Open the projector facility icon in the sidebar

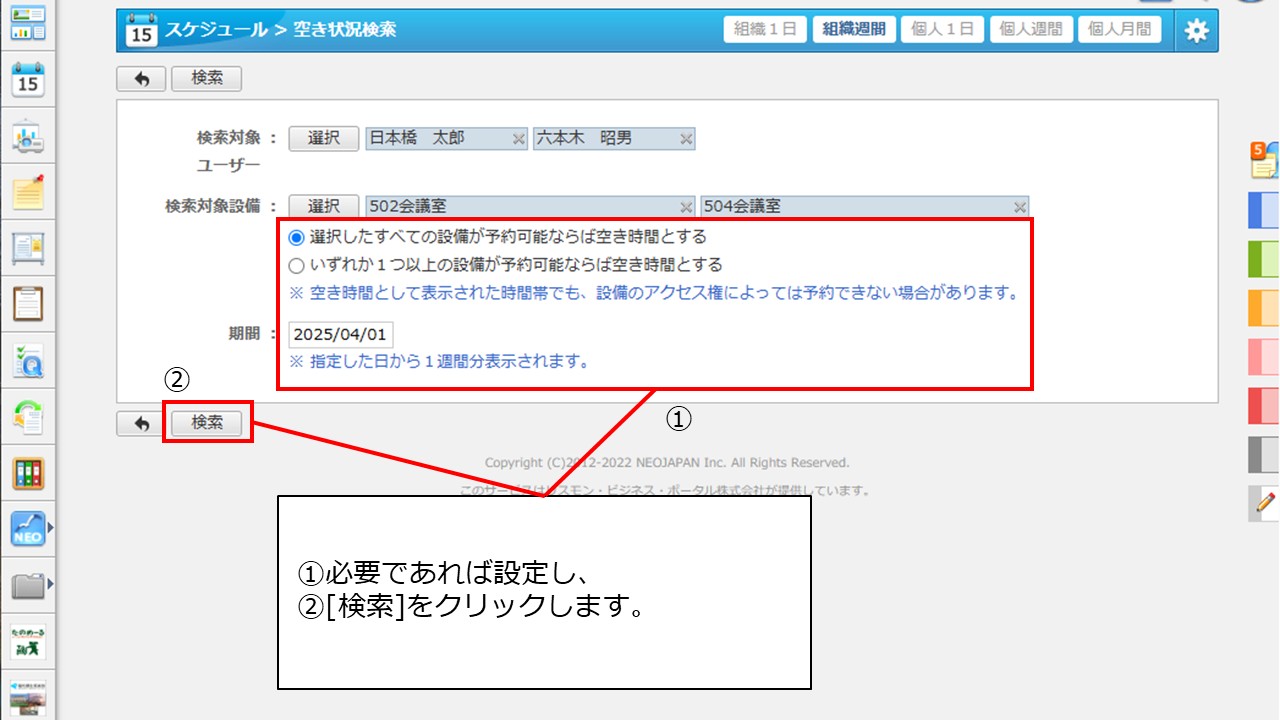point(28,137)
